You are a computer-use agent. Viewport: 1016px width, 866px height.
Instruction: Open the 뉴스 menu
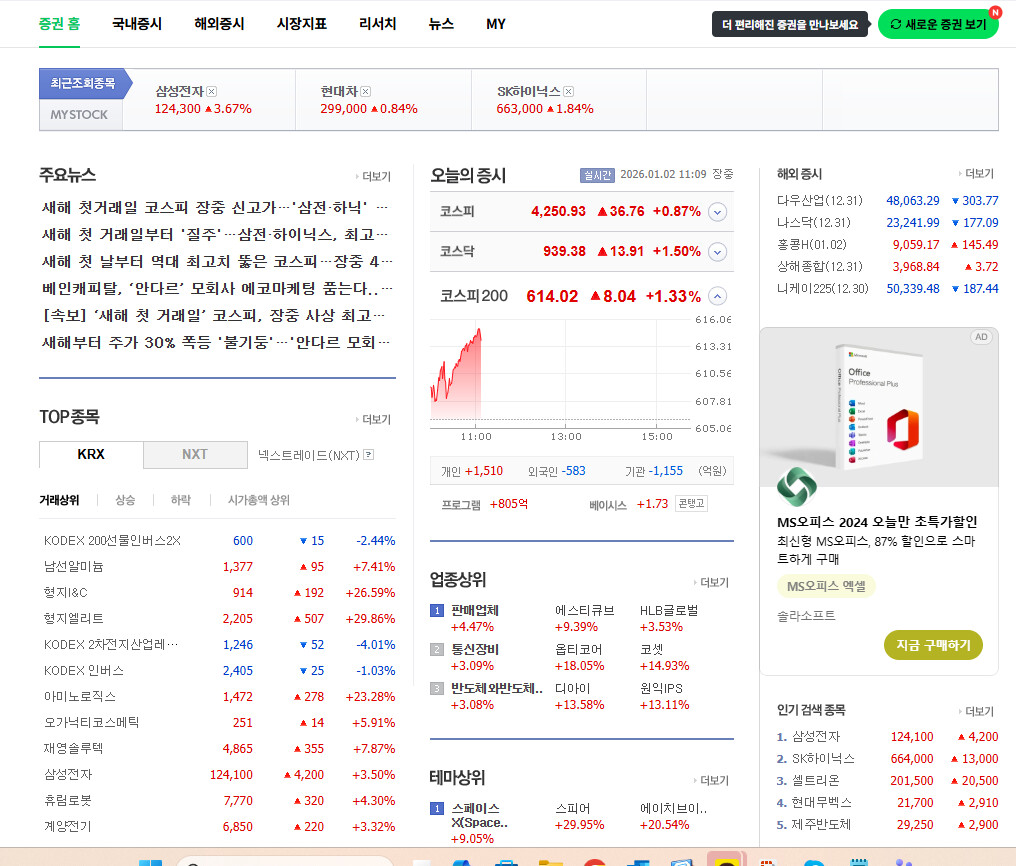[x=441, y=24]
